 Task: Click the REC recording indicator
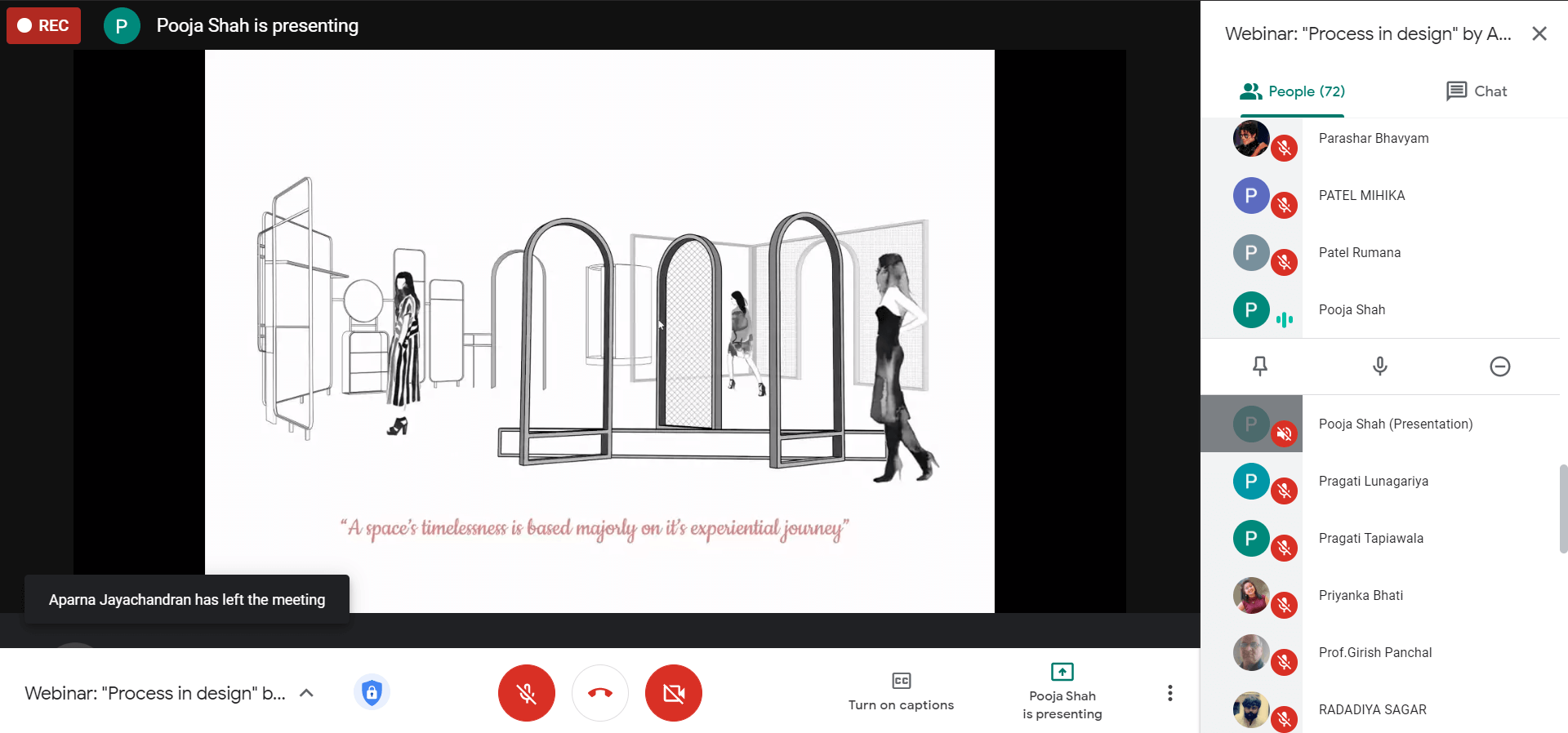click(x=44, y=25)
